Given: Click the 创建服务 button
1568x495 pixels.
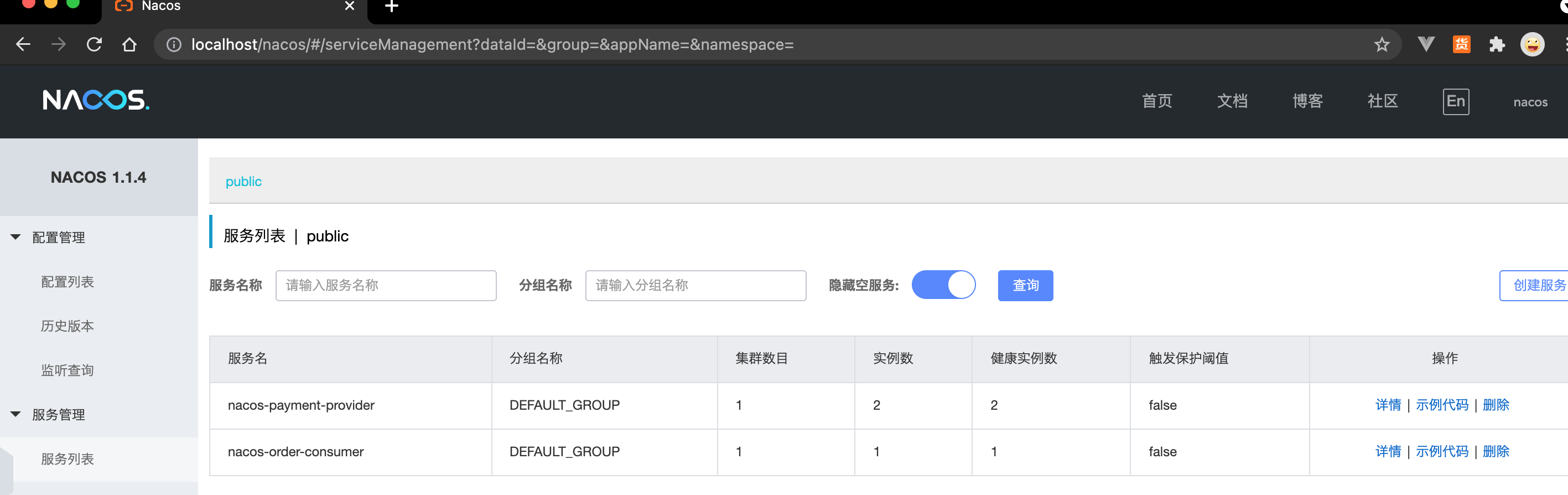Looking at the screenshot, I should coord(1534,286).
